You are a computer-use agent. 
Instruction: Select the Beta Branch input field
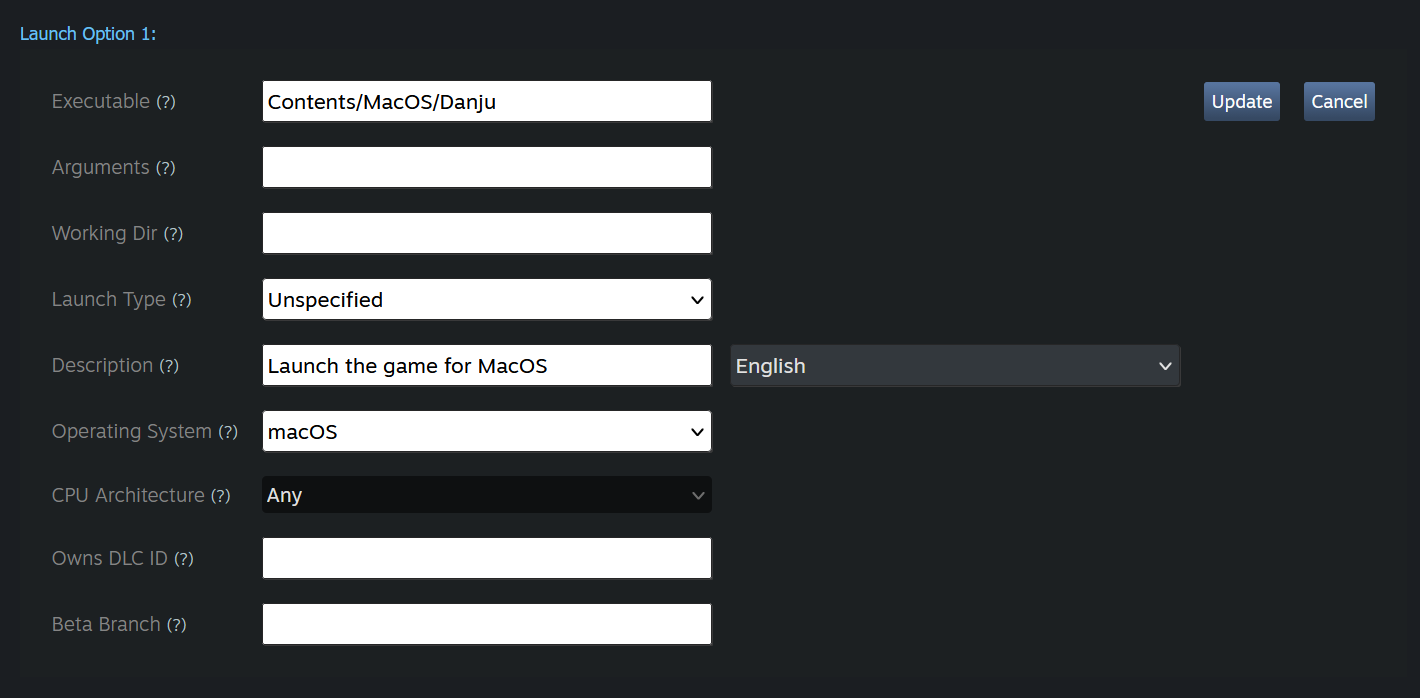[x=486, y=624]
